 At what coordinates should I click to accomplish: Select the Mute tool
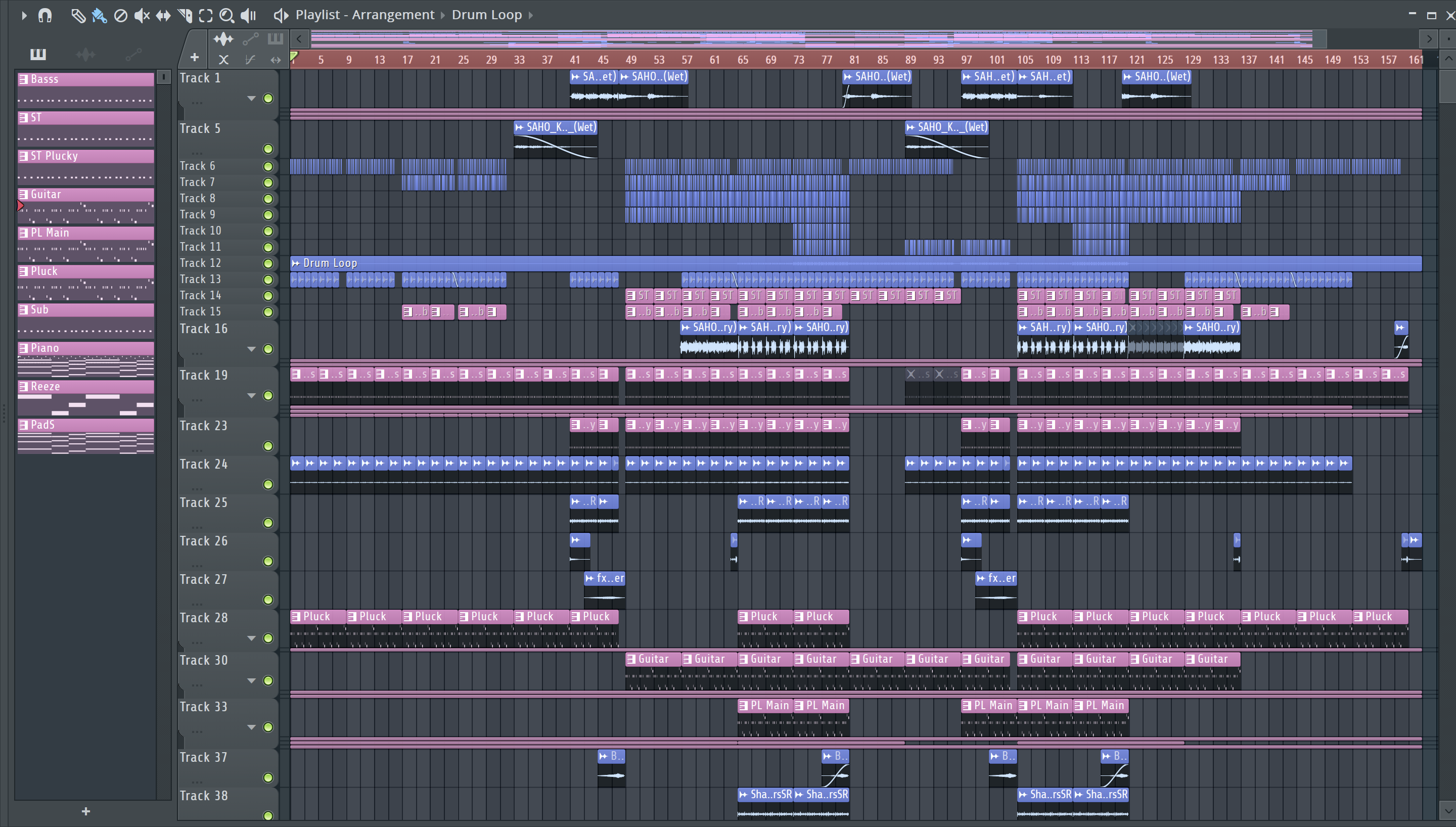[x=142, y=15]
